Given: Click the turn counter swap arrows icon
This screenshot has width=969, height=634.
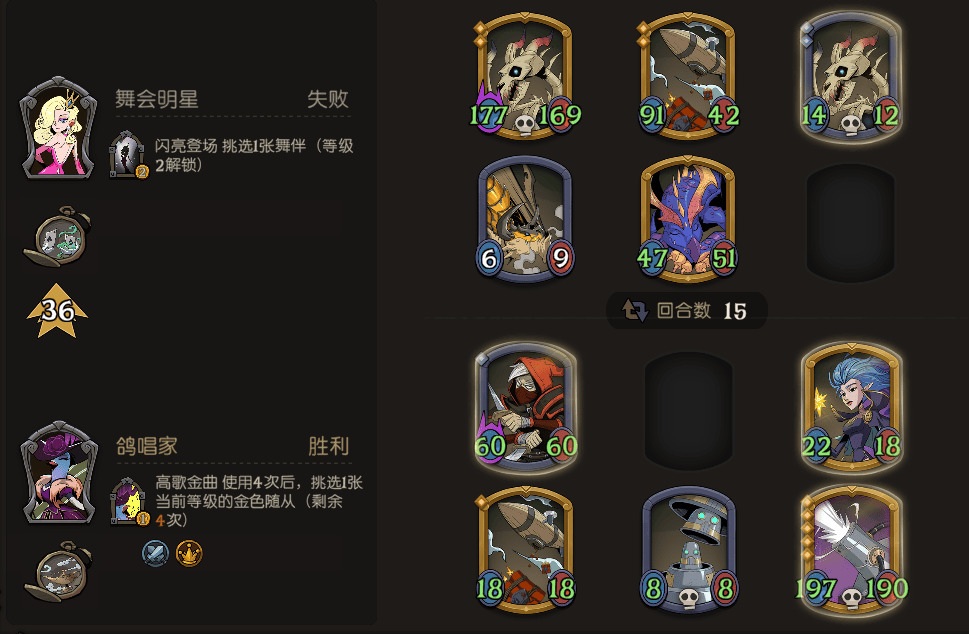Looking at the screenshot, I should pos(635,310).
